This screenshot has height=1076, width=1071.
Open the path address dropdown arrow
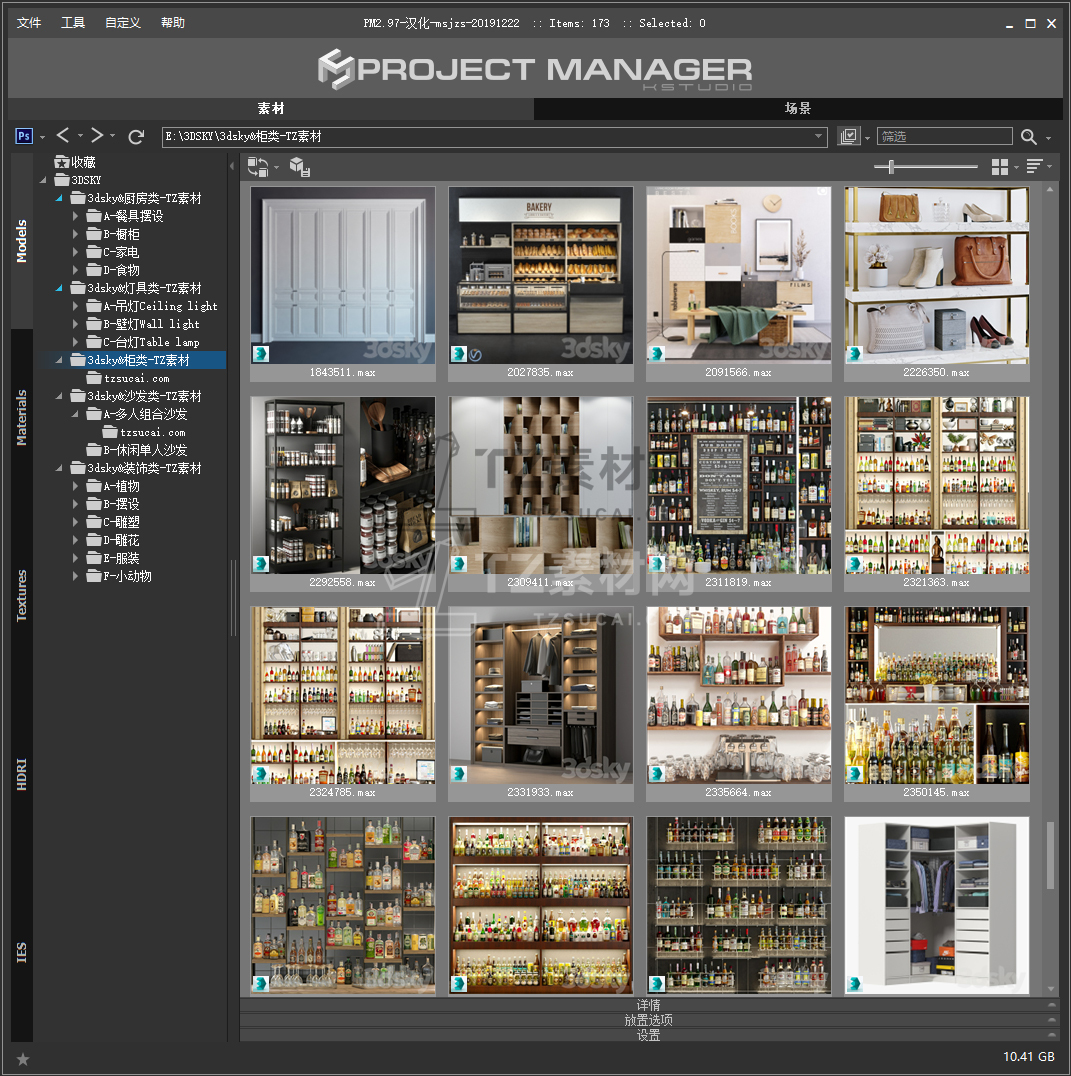pos(818,137)
